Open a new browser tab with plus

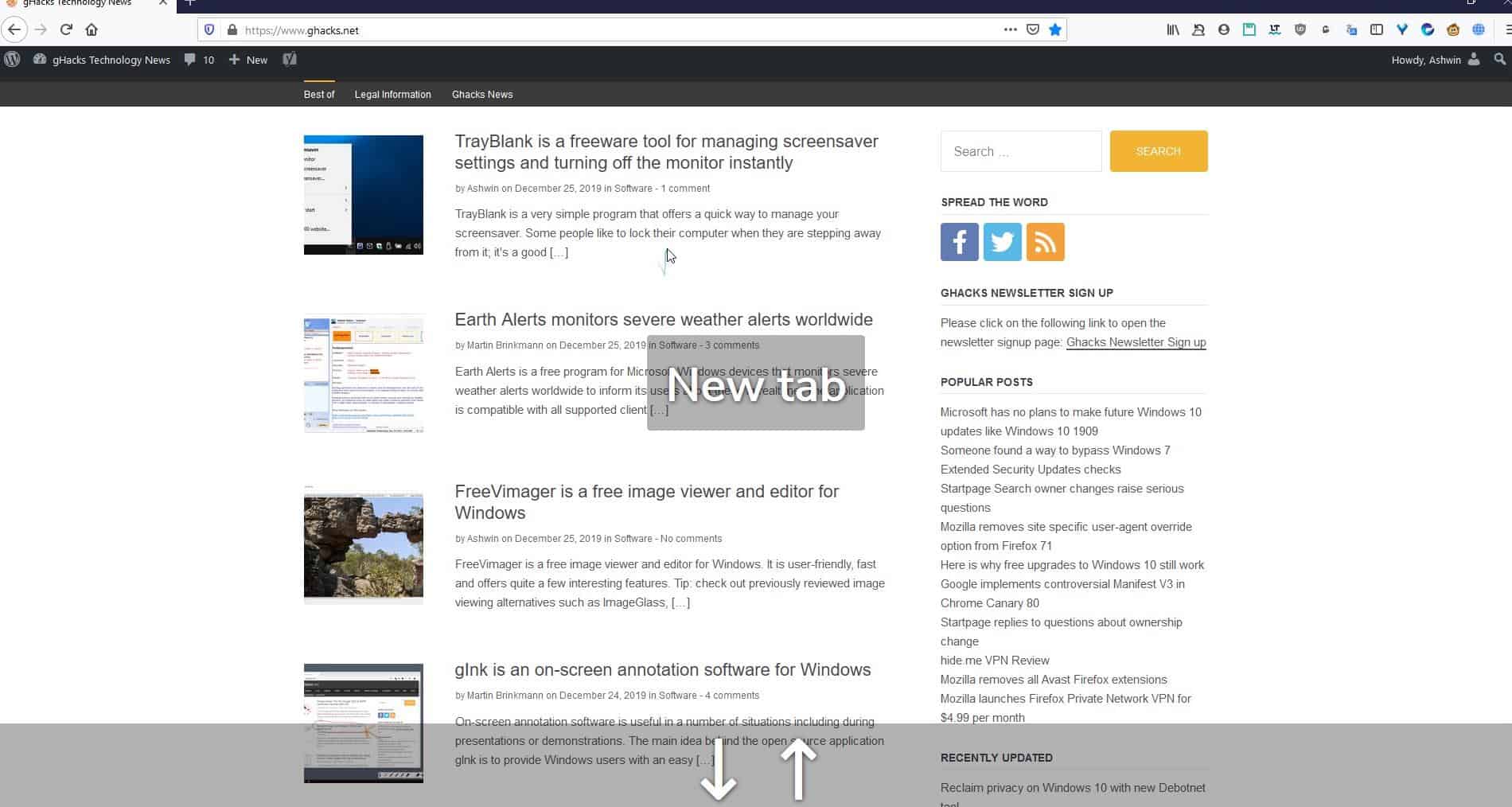[x=189, y=3]
